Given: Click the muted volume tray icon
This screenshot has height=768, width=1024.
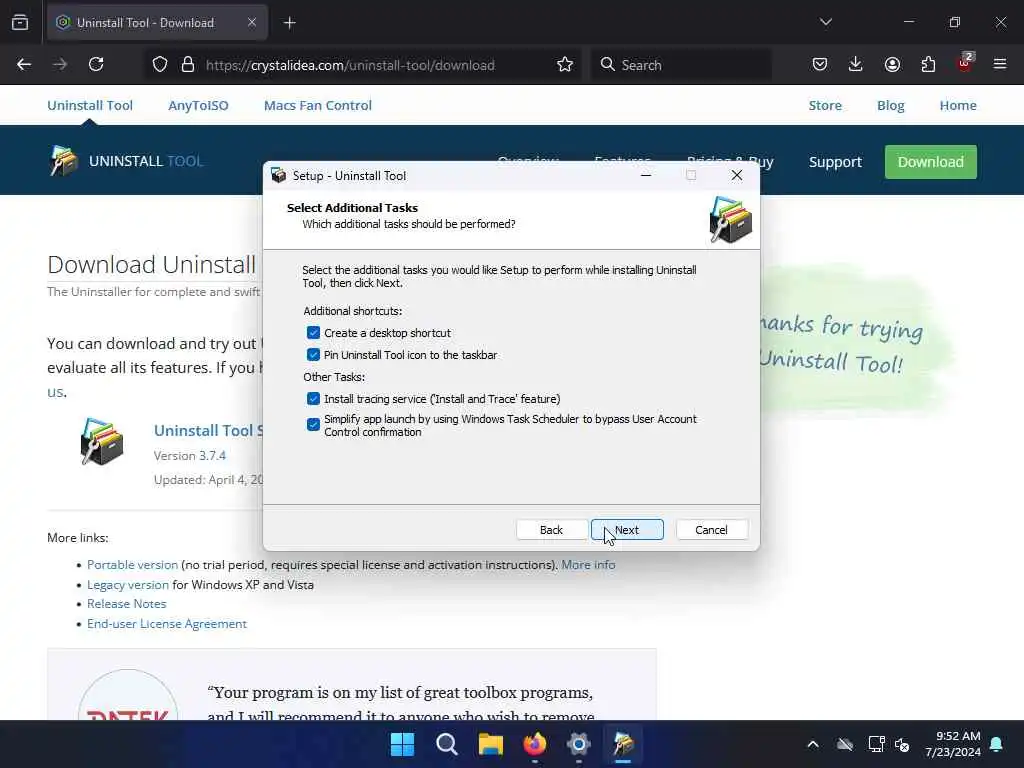Looking at the screenshot, I should 903,744.
